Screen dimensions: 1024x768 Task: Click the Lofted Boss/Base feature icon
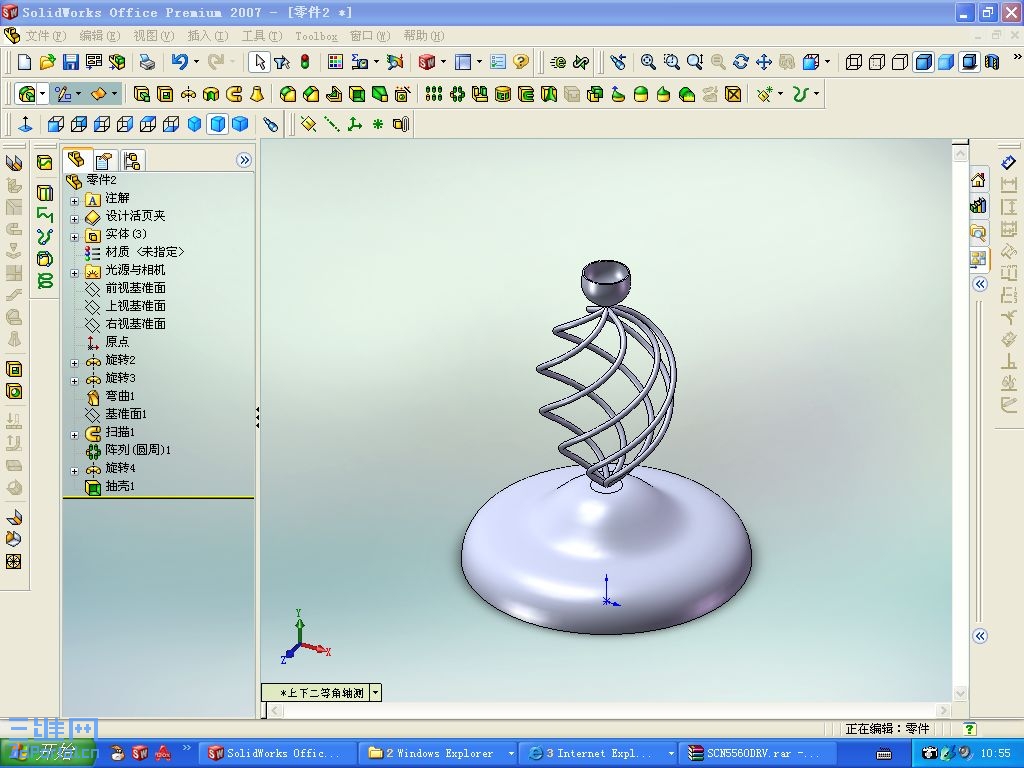pyautogui.click(x=257, y=94)
